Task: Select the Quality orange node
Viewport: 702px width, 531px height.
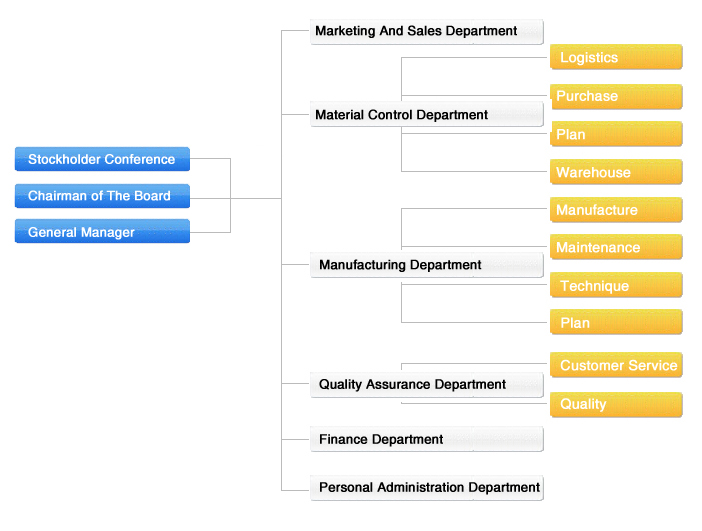Action: click(x=616, y=404)
